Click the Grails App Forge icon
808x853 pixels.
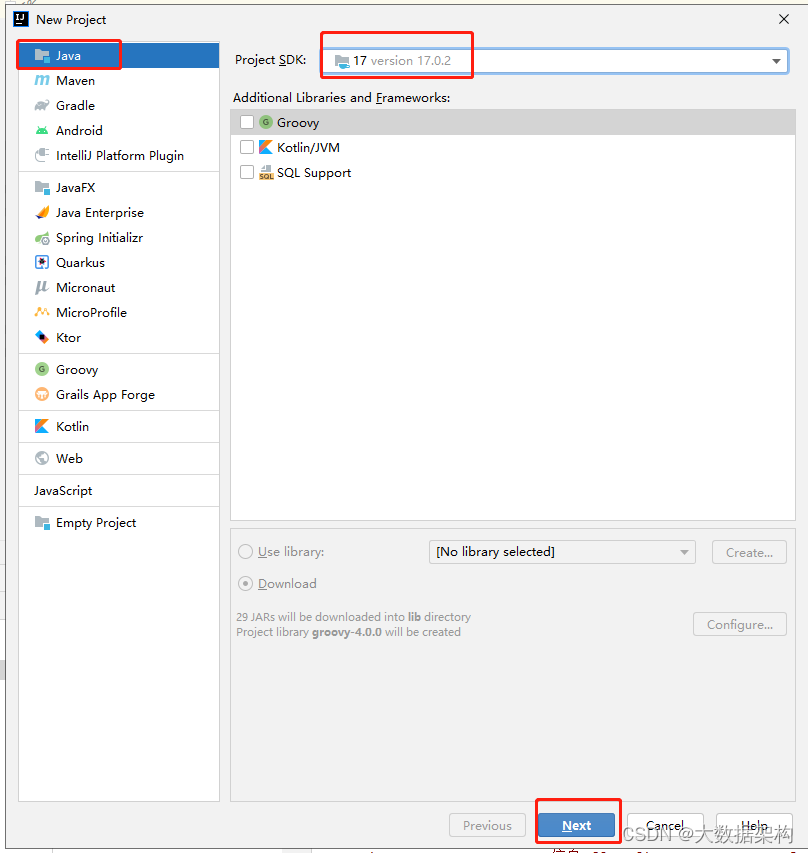coord(42,394)
